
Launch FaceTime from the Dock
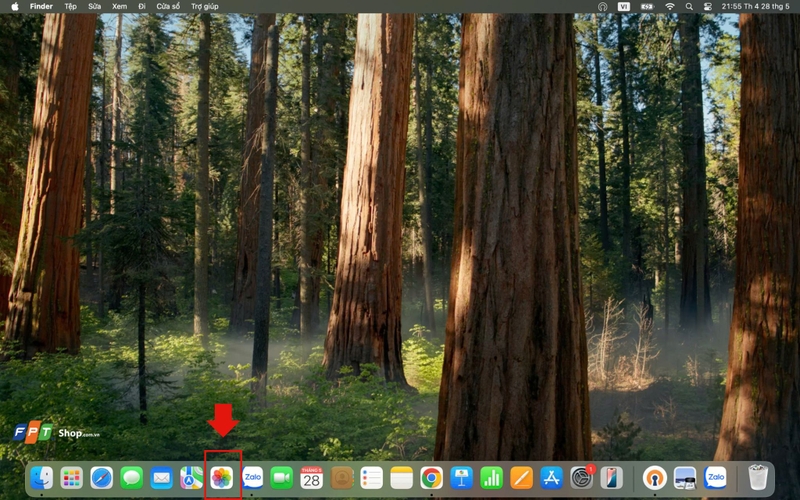(x=281, y=478)
